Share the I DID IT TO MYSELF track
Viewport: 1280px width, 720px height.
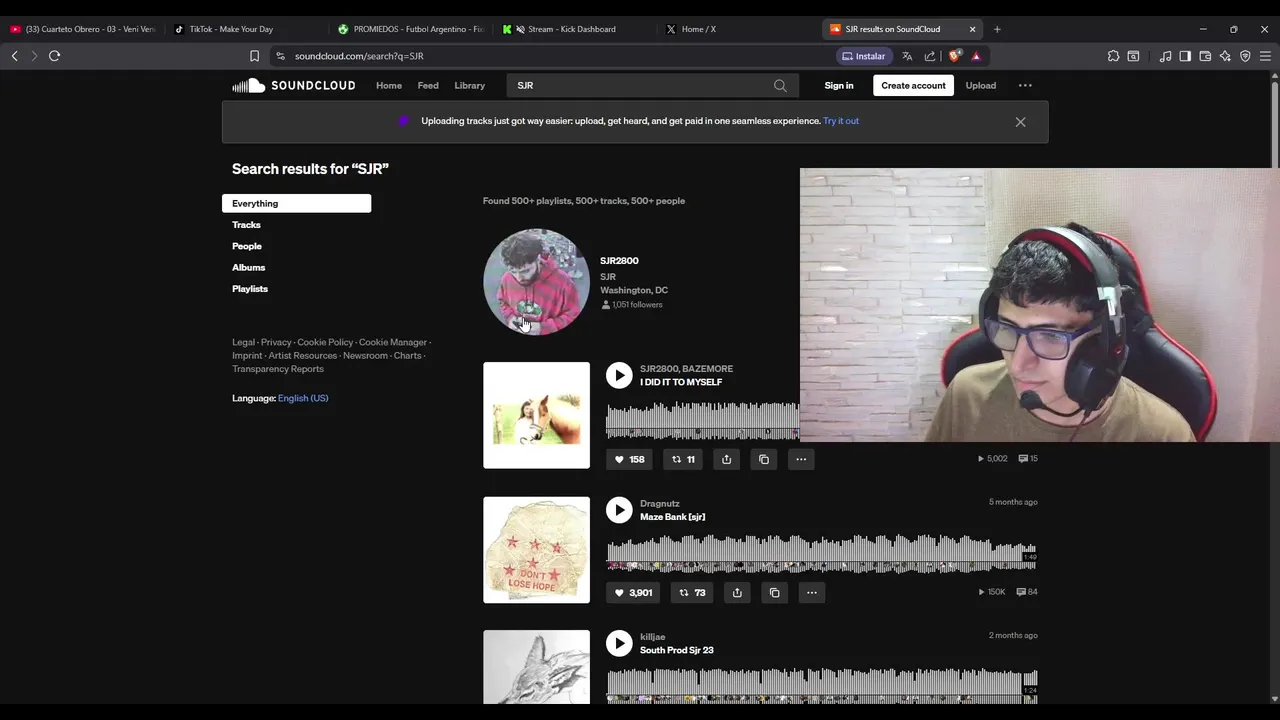point(727,459)
